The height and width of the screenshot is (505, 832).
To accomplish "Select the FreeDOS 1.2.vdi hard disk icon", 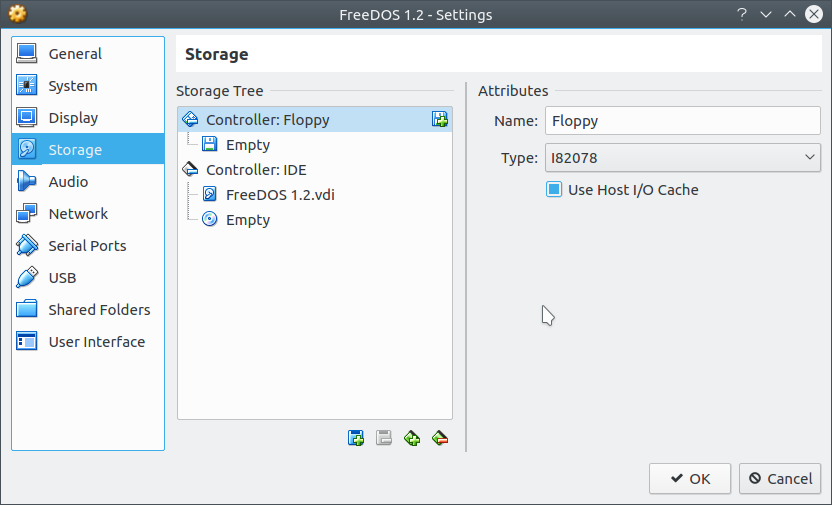I will (210, 194).
